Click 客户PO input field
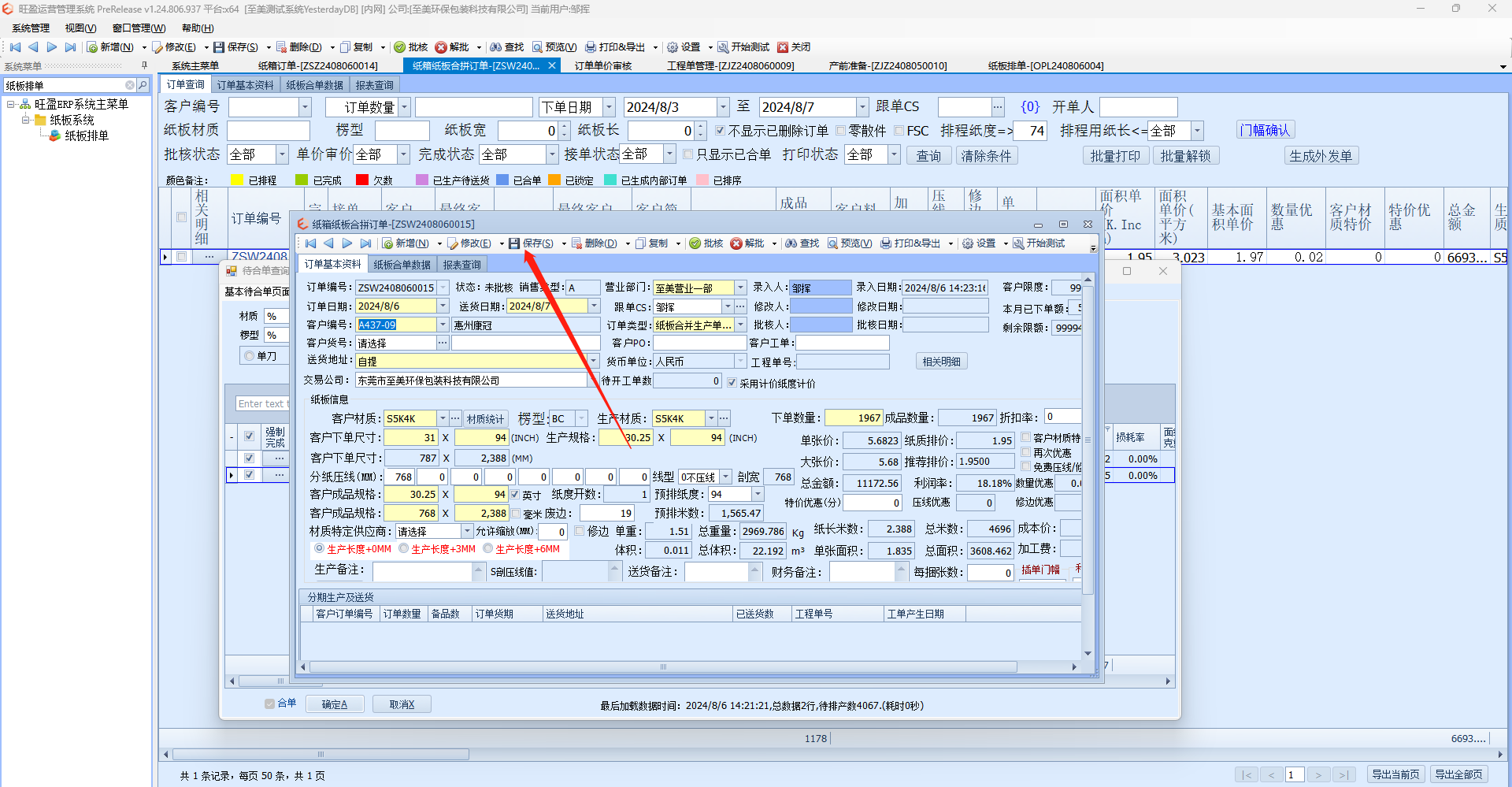 tap(699, 343)
